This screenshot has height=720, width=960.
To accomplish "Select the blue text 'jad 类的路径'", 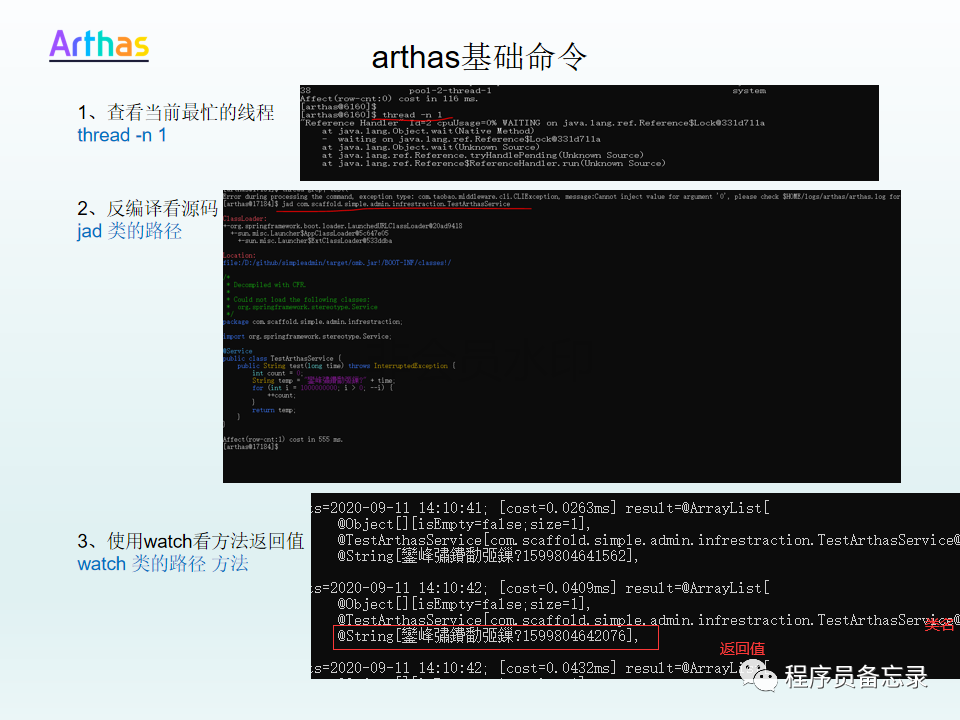I will pos(129,231).
